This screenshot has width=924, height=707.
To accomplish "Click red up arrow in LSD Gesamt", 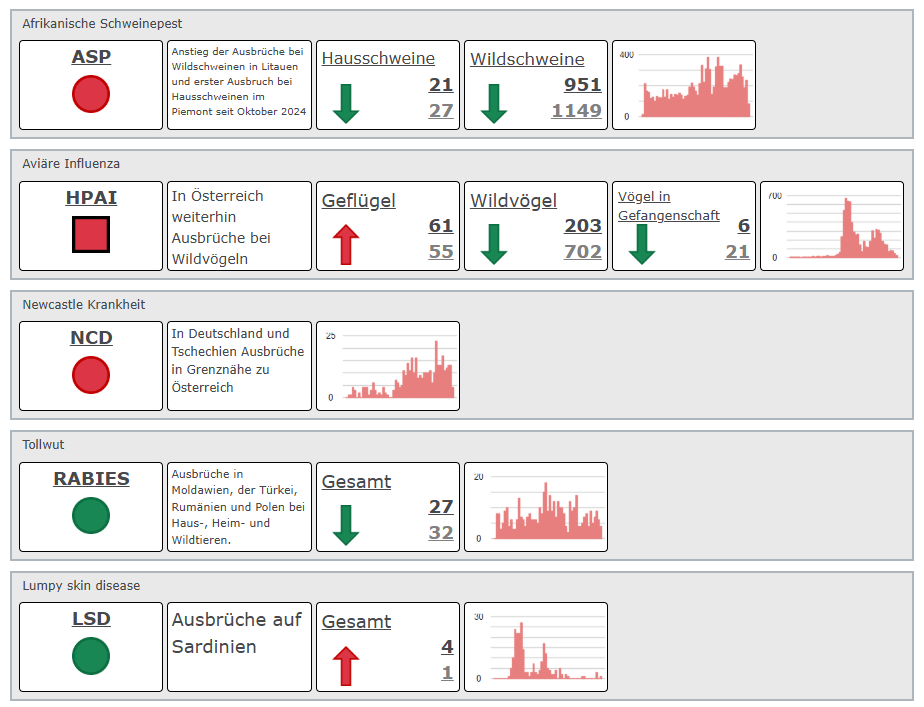I will tap(346, 666).
